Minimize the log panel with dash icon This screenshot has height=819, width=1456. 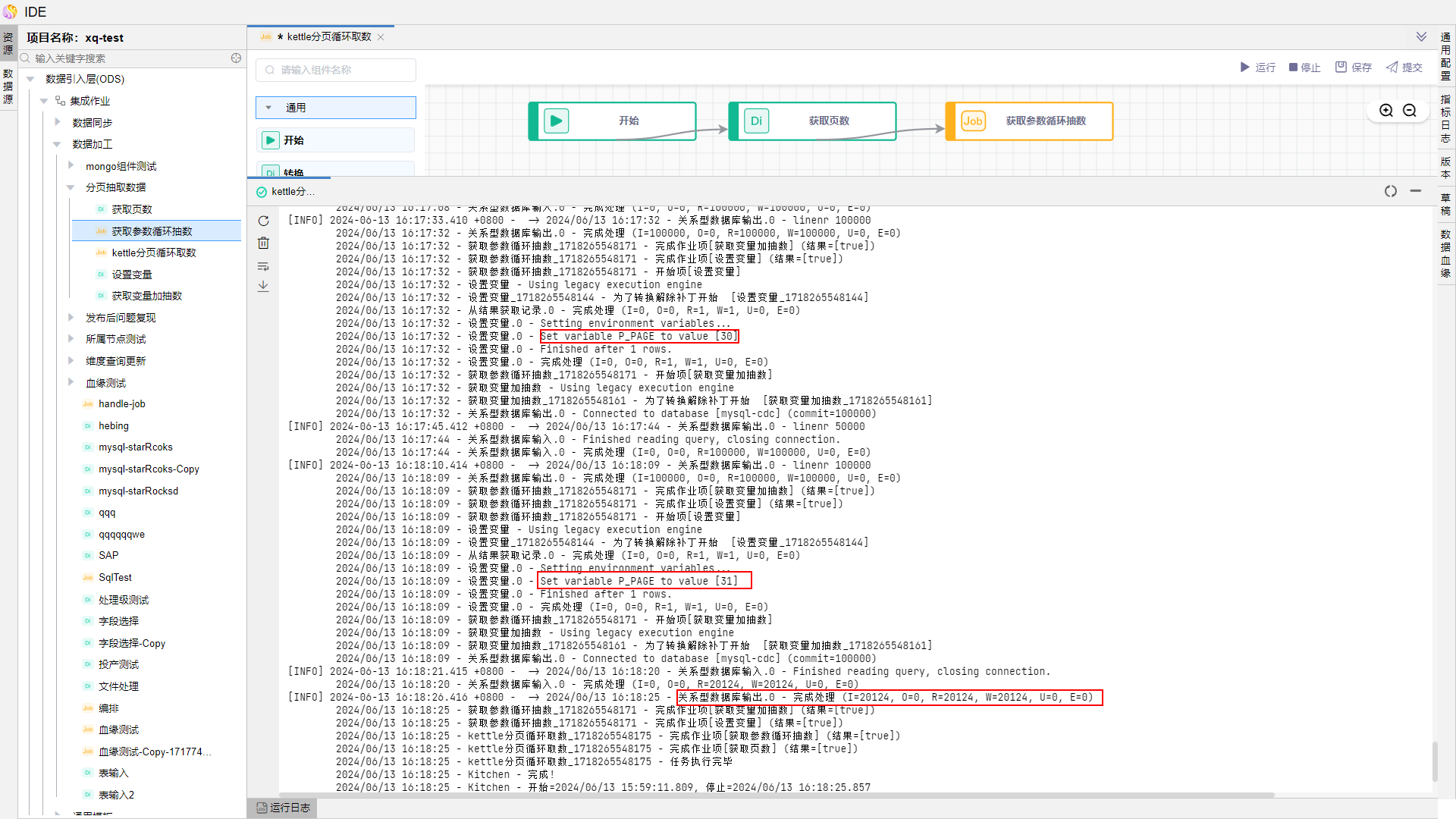1415,191
